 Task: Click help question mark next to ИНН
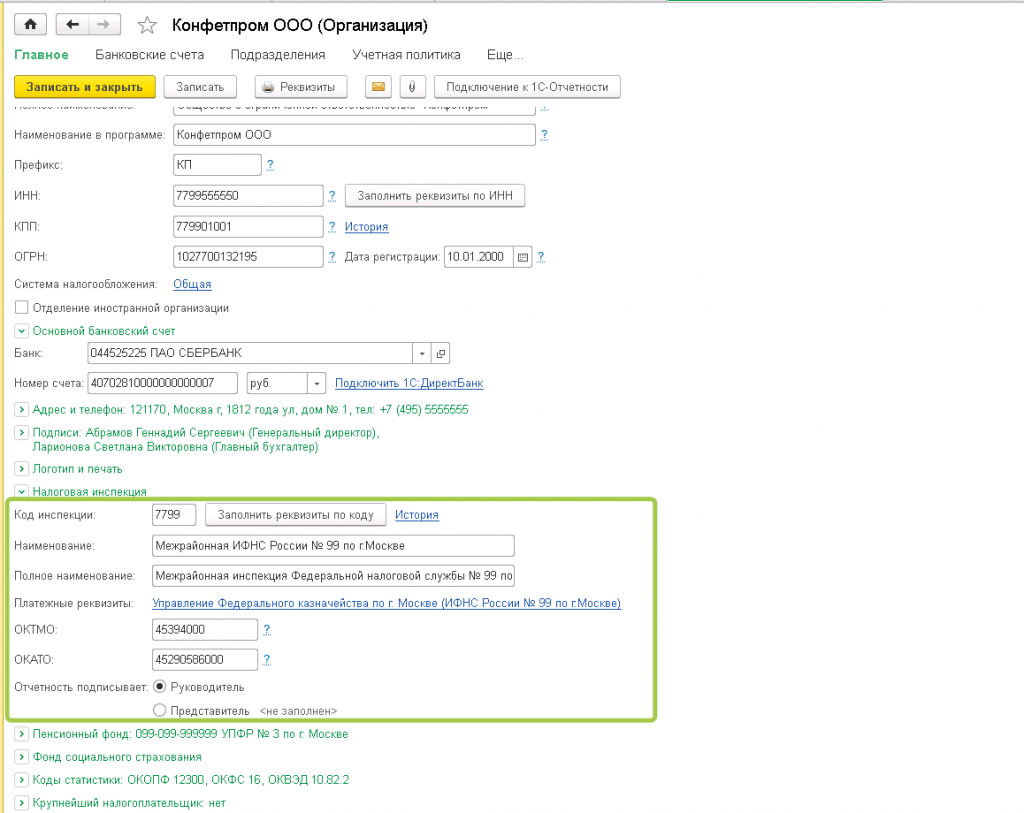[x=332, y=195]
